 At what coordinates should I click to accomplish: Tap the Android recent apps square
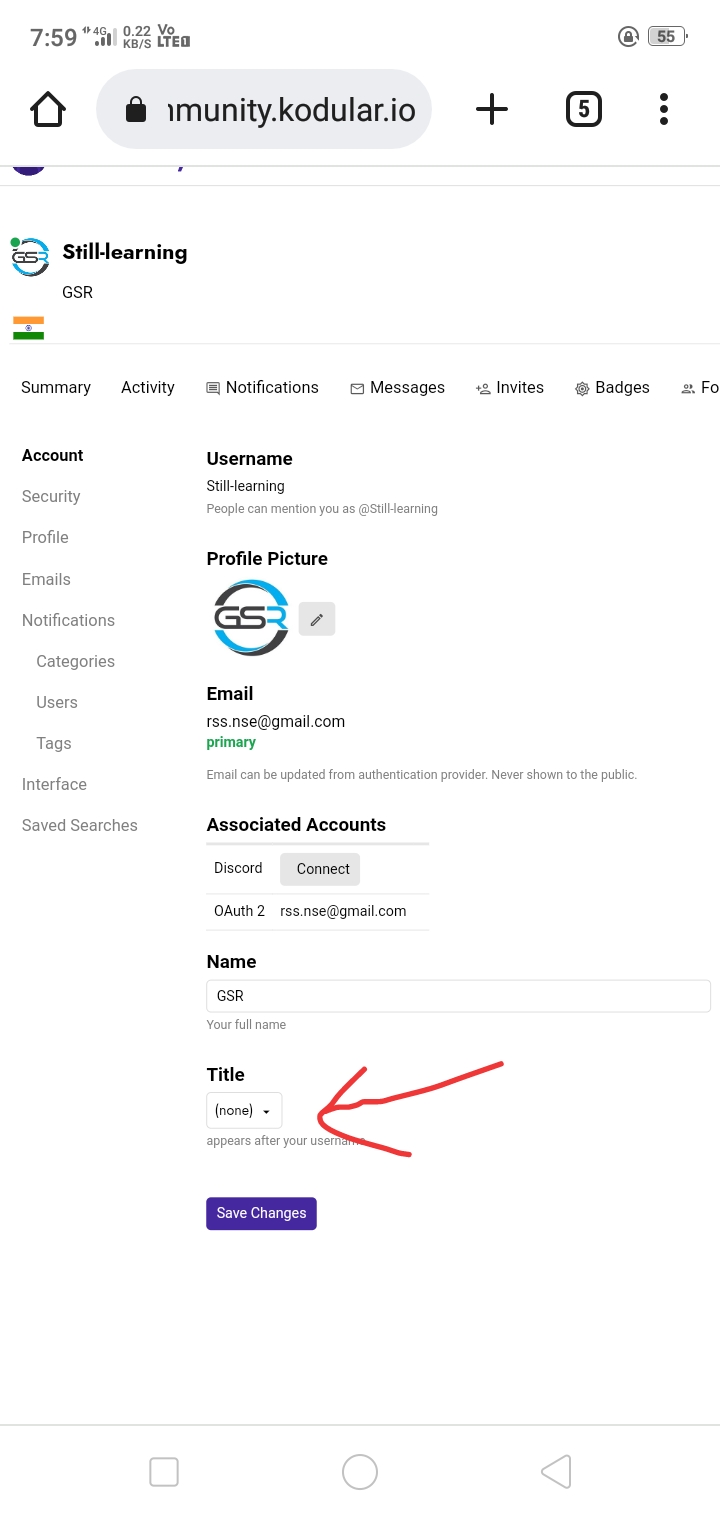pos(164,1471)
